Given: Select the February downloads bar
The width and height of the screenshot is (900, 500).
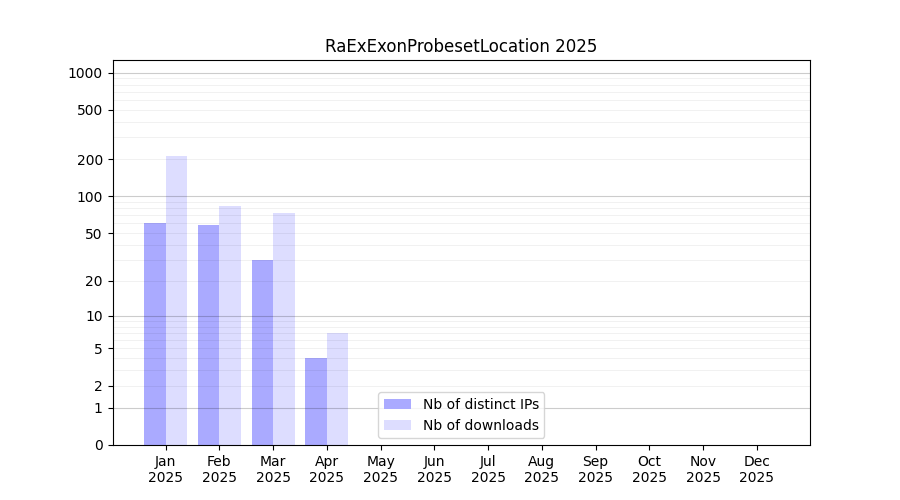Looking at the screenshot, I should point(230,325).
